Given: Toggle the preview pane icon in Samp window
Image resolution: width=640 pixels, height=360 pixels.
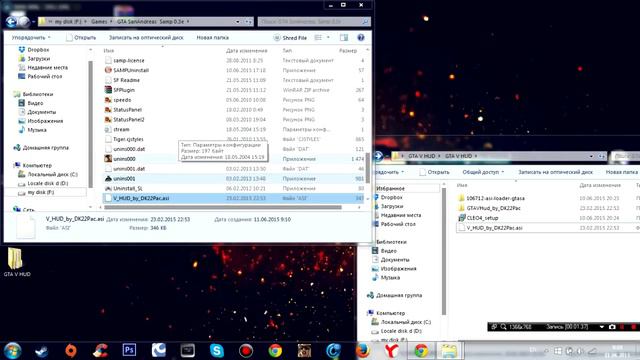Looking at the screenshot, I should pyautogui.click(x=344, y=38).
